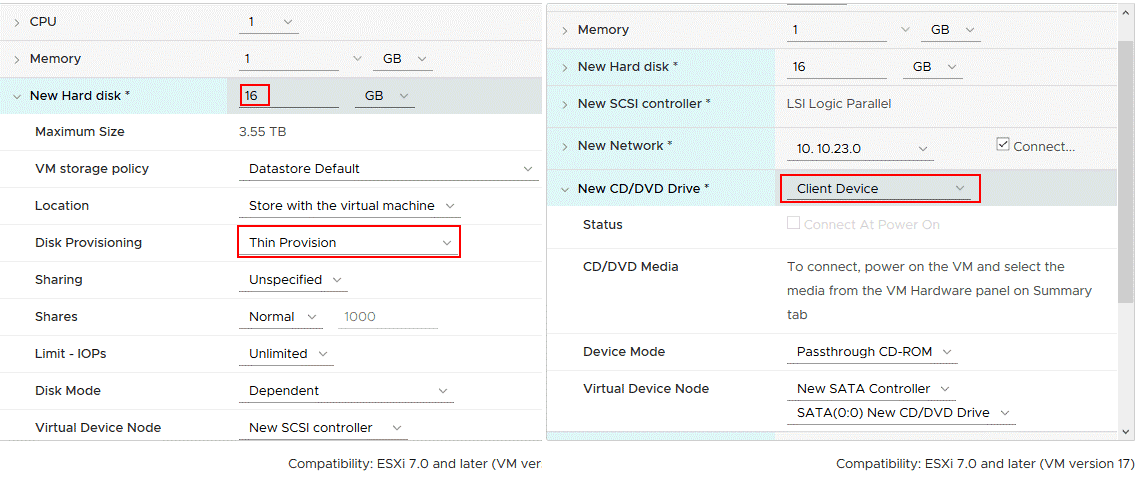Open the VM storage policy dropdown
1136x481 pixels.
point(388,169)
